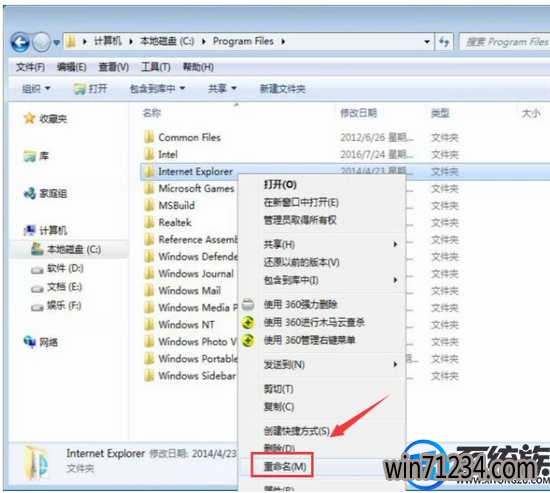This screenshot has height=493, width=550.
Task: Choose 复制(C) in the context menu
Action: (x=279, y=407)
